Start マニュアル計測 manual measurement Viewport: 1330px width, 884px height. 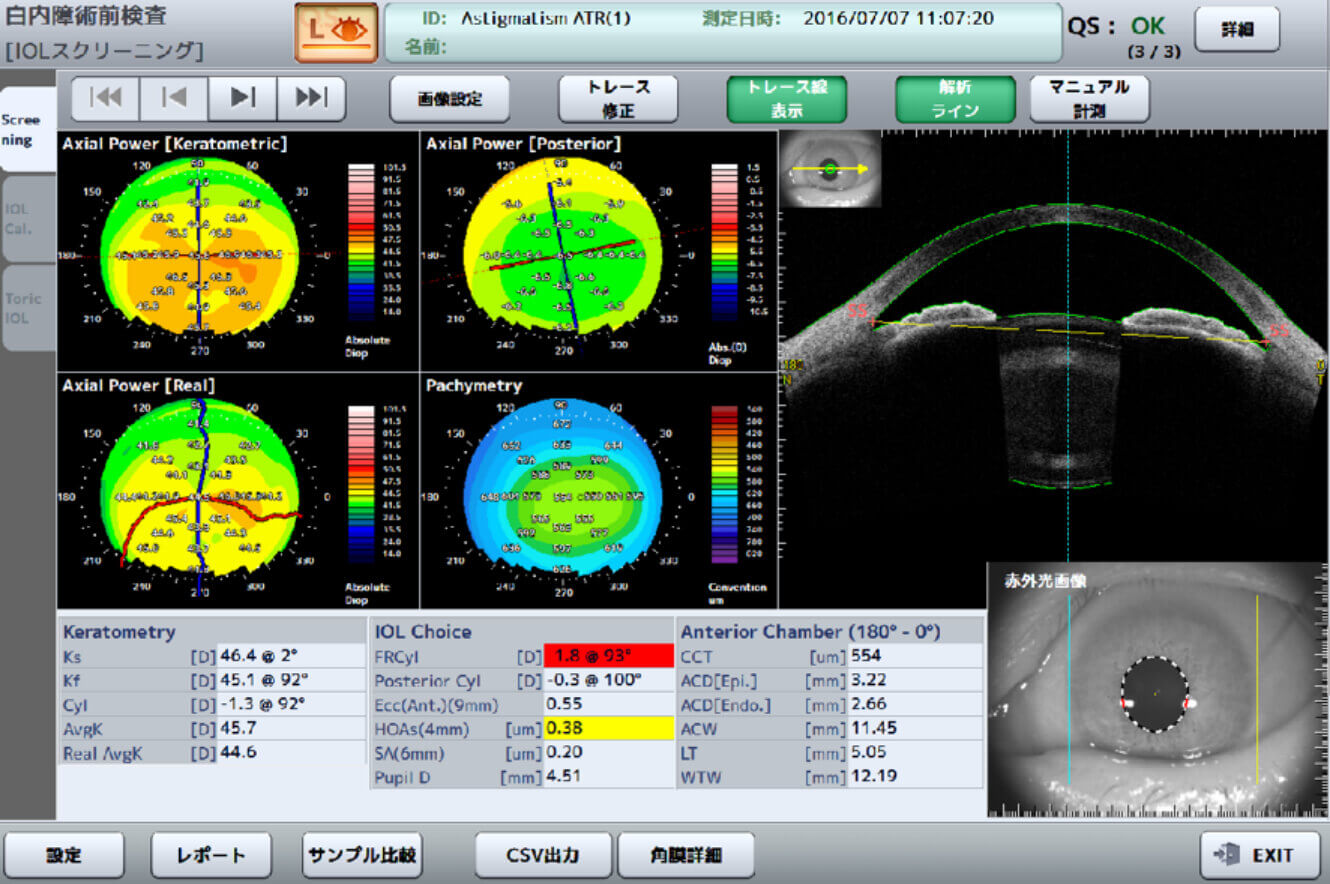tap(1089, 99)
